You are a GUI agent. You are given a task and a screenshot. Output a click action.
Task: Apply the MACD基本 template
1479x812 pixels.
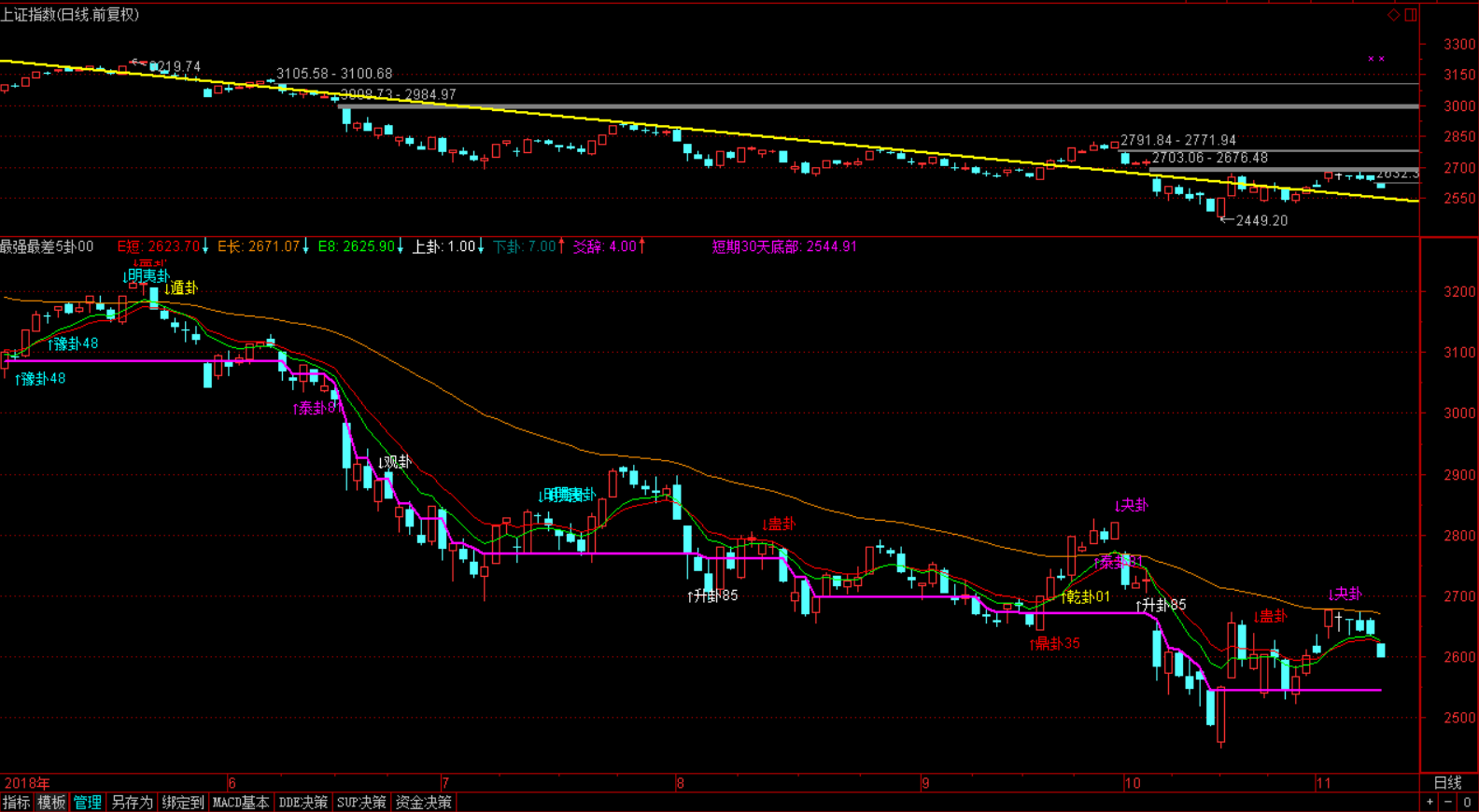241,803
